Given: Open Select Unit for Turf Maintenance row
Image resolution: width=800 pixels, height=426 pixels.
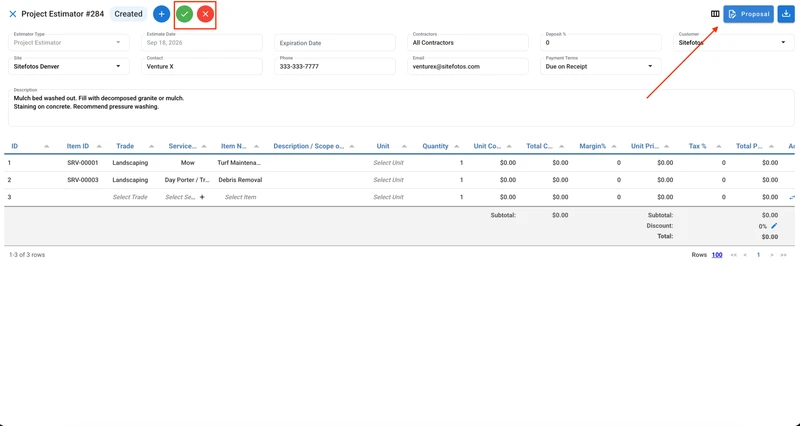Looking at the screenshot, I should 388,163.
